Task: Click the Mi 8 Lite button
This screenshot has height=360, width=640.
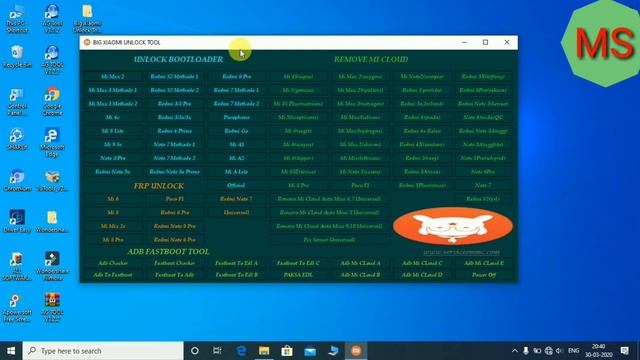Action: tap(113, 131)
